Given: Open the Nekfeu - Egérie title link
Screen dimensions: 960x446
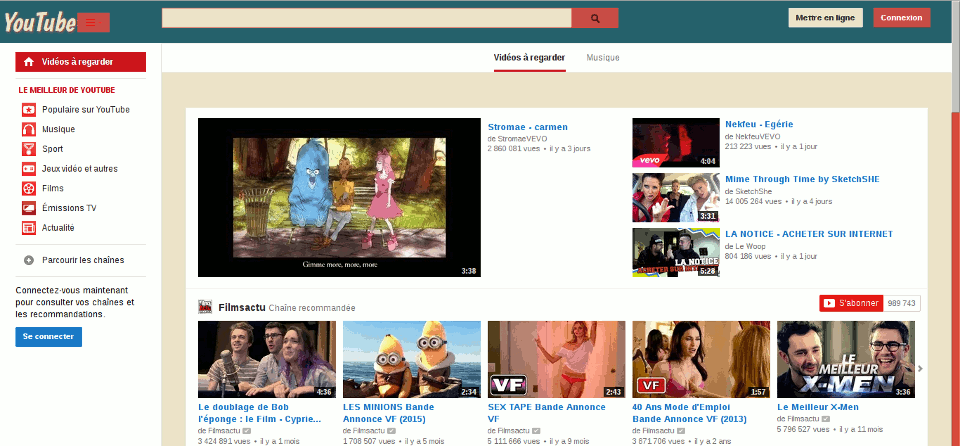Looking at the screenshot, I should (759, 124).
